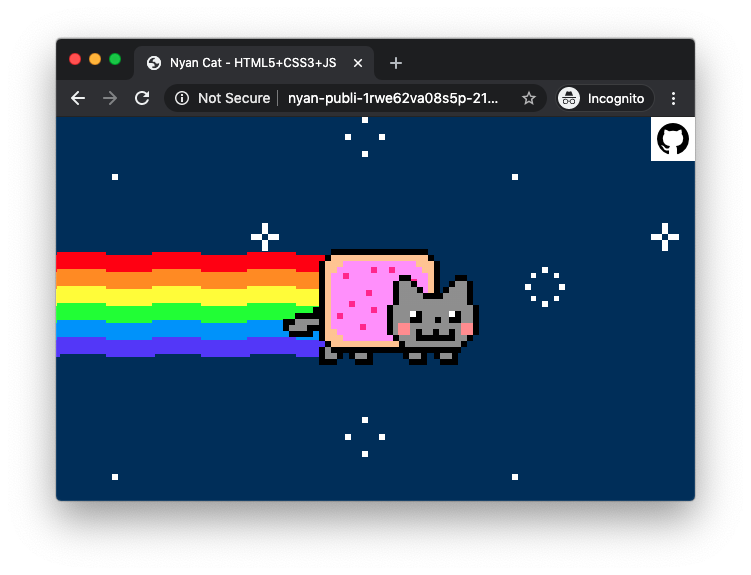Close the Nyan Cat tab
Image resolution: width=751 pixels, height=575 pixels.
pyautogui.click(x=358, y=63)
